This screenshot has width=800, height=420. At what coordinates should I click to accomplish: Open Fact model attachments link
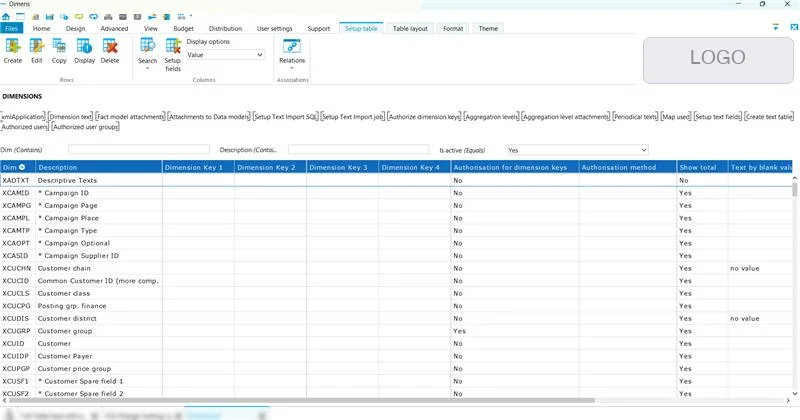coord(130,116)
